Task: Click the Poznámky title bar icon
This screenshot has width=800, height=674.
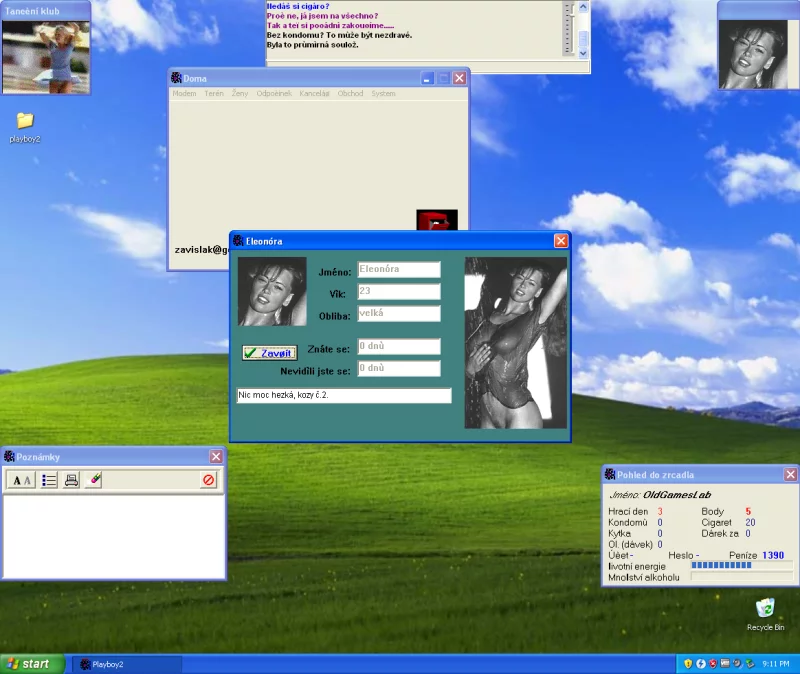Action: [x=9, y=457]
